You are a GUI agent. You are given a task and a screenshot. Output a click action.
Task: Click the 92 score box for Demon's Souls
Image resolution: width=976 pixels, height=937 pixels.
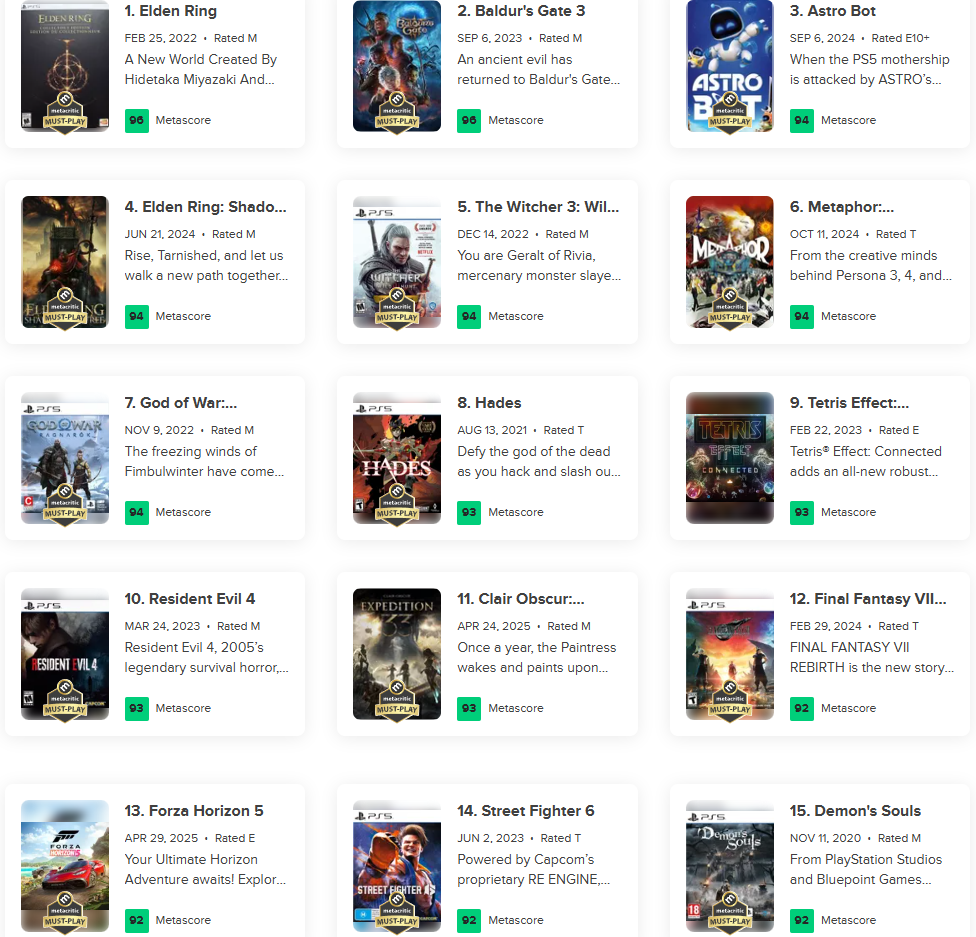(802, 920)
